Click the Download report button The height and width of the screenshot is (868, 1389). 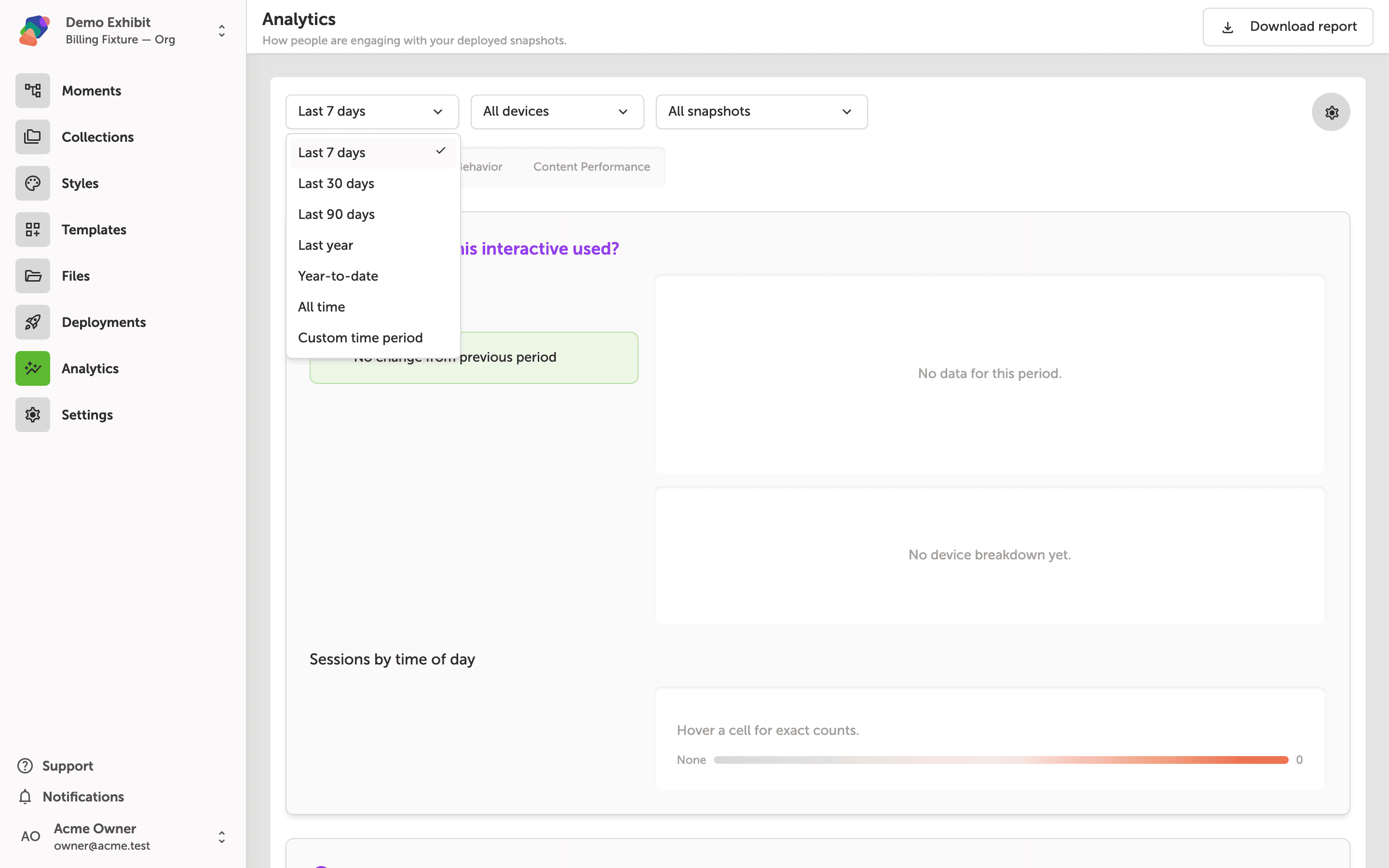click(x=1287, y=27)
